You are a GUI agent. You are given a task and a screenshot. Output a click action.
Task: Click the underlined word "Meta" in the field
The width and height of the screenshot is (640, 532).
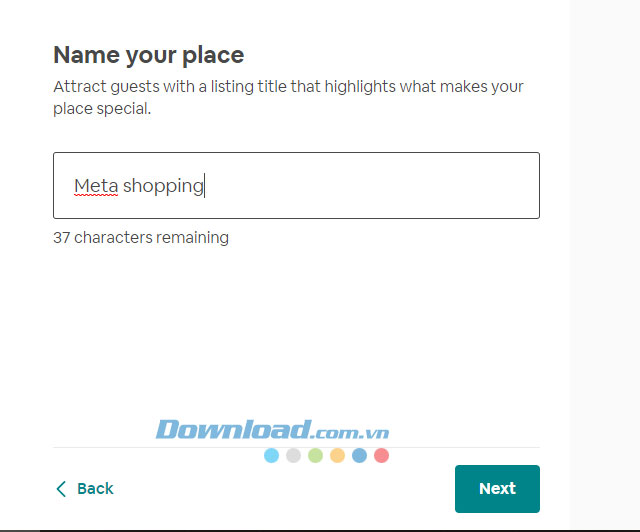pyautogui.click(x=95, y=186)
